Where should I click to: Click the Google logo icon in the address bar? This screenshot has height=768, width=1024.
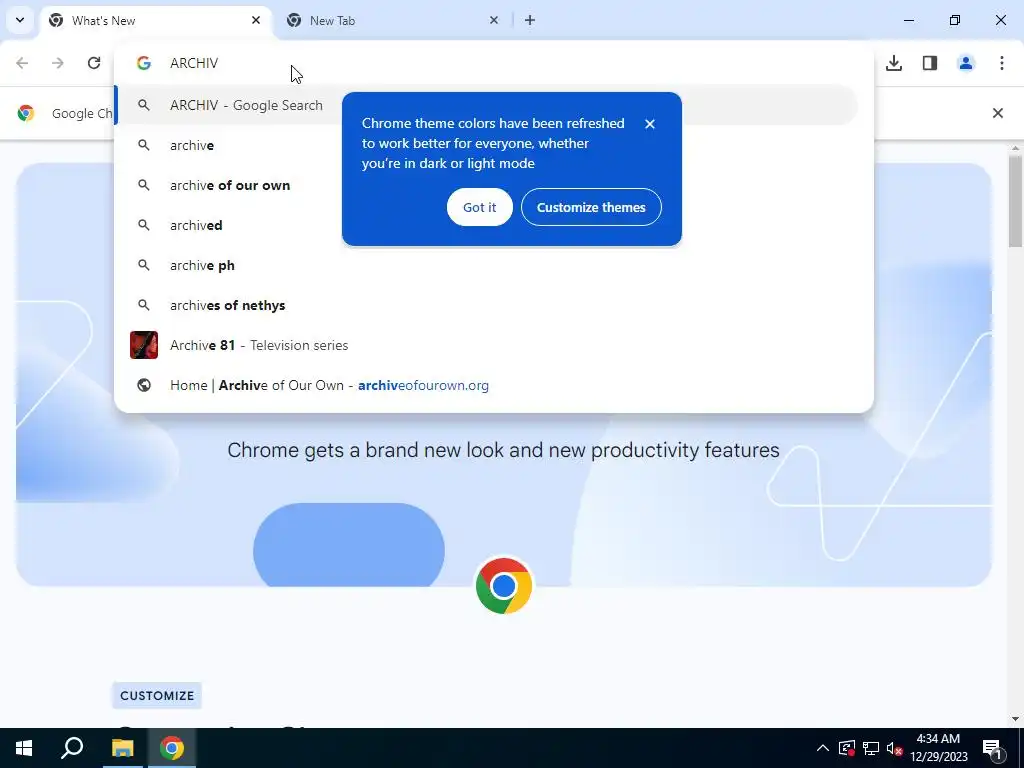[144, 63]
